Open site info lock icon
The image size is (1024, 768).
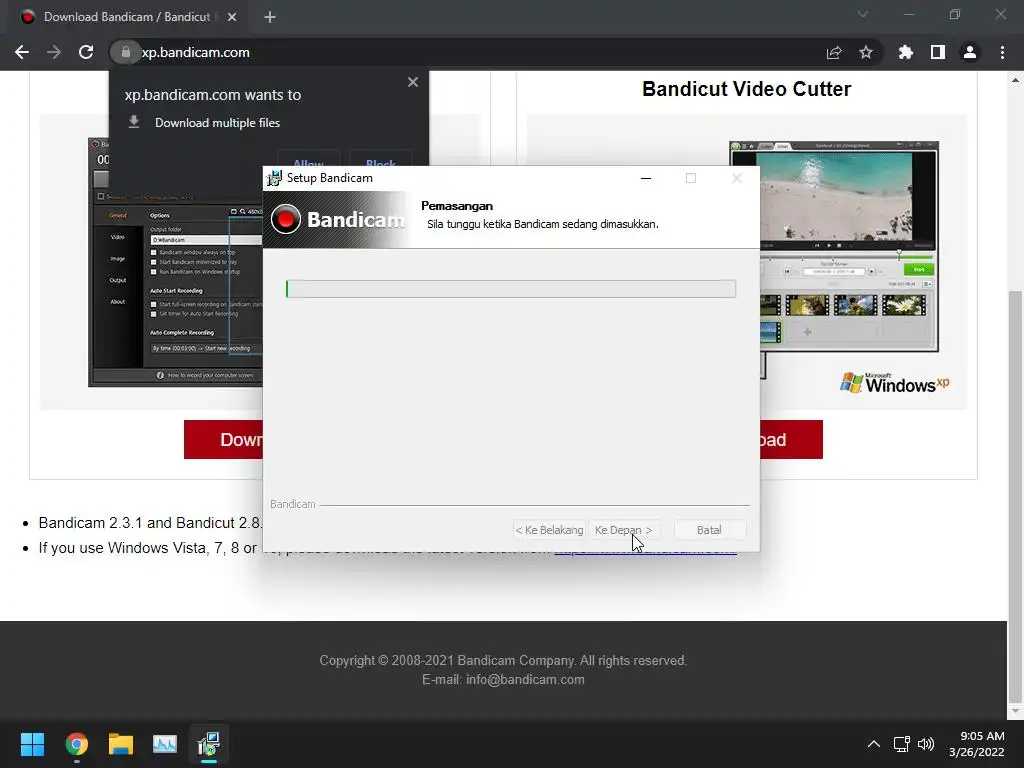(x=125, y=52)
